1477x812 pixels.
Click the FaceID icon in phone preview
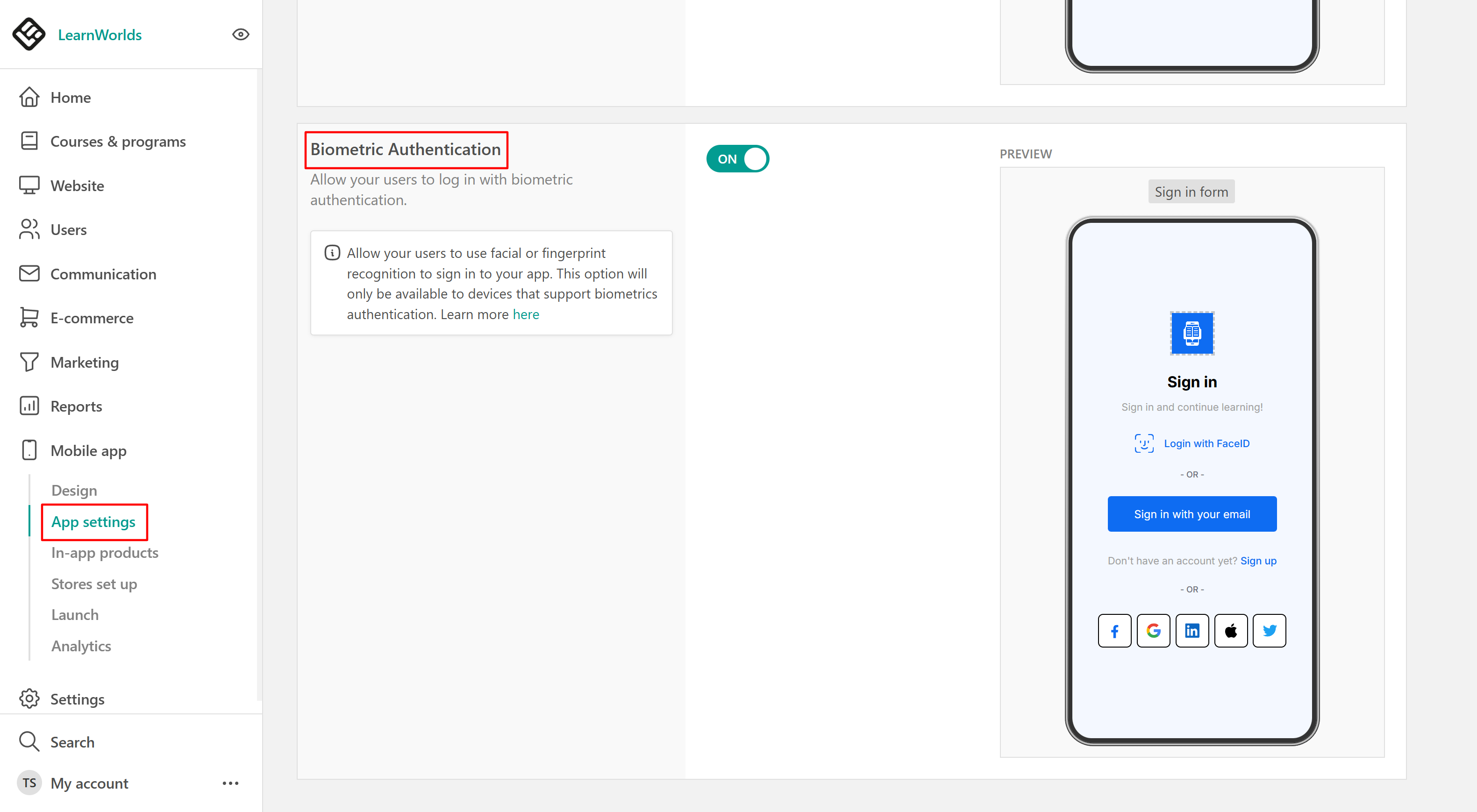pyautogui.click(x=1144, y=443)
